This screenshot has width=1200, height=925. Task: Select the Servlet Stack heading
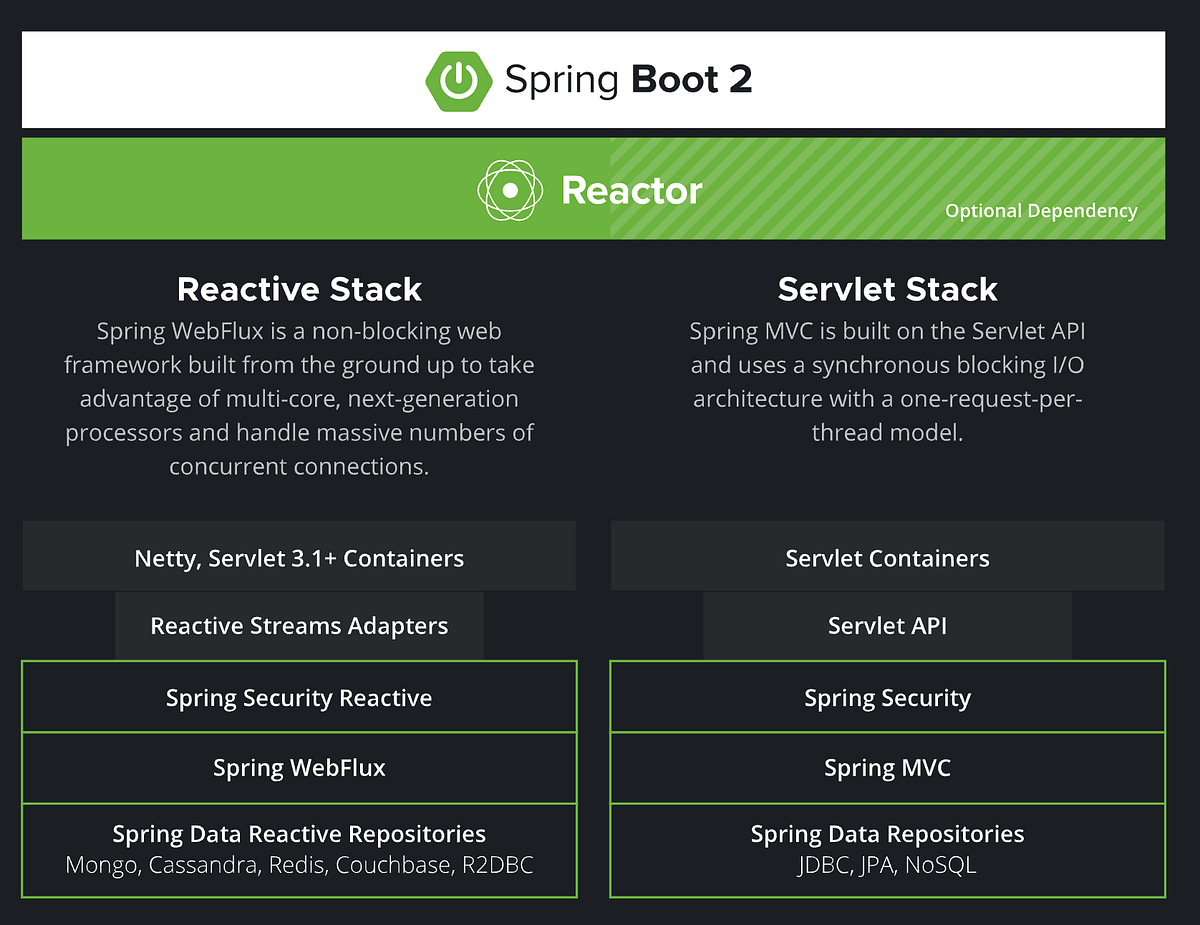tap(887, 289)
